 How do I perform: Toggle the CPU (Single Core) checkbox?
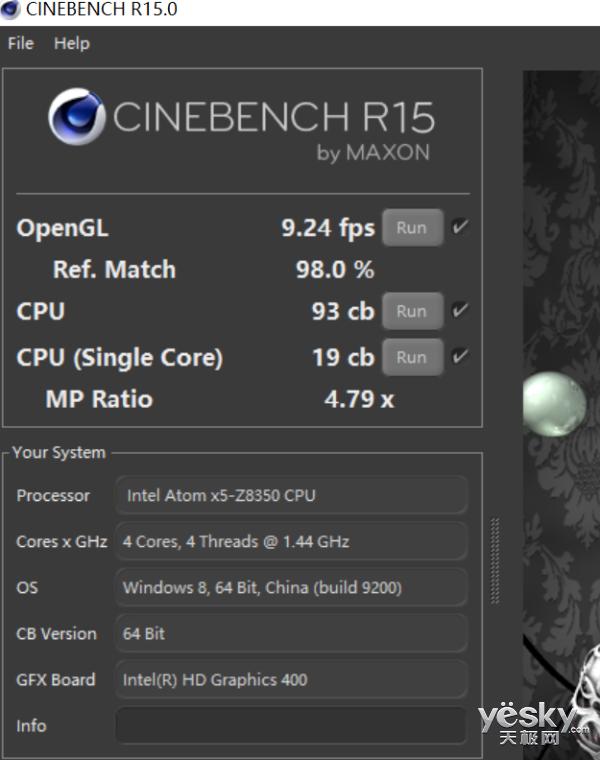[x=459, y=356]
